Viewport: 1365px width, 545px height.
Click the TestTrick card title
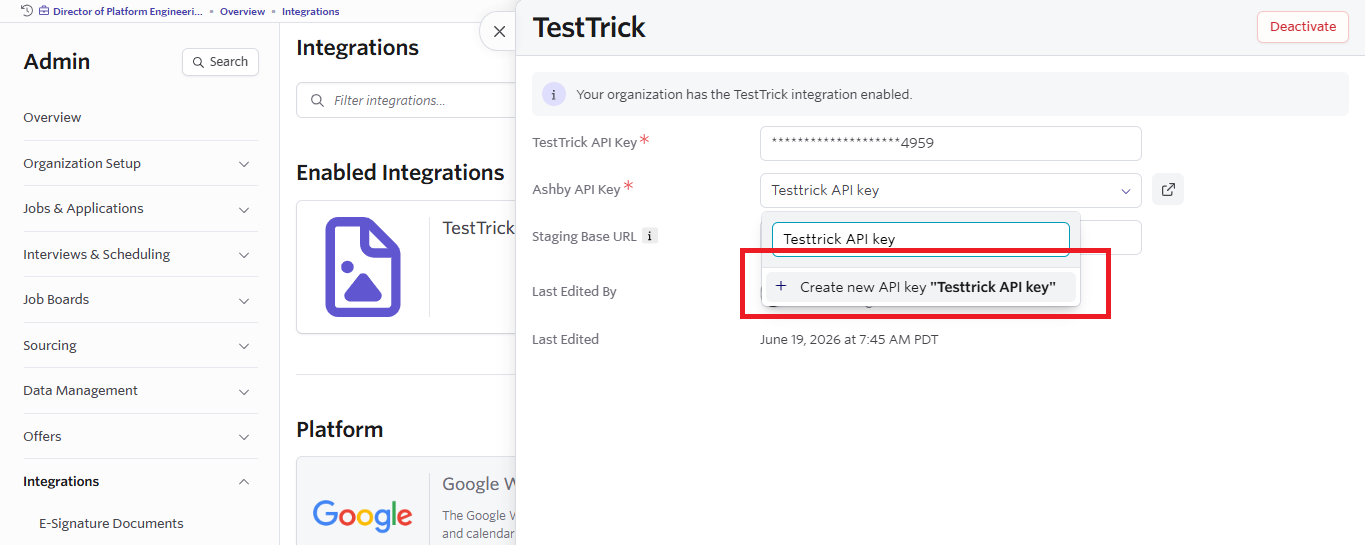click(478, 228)
